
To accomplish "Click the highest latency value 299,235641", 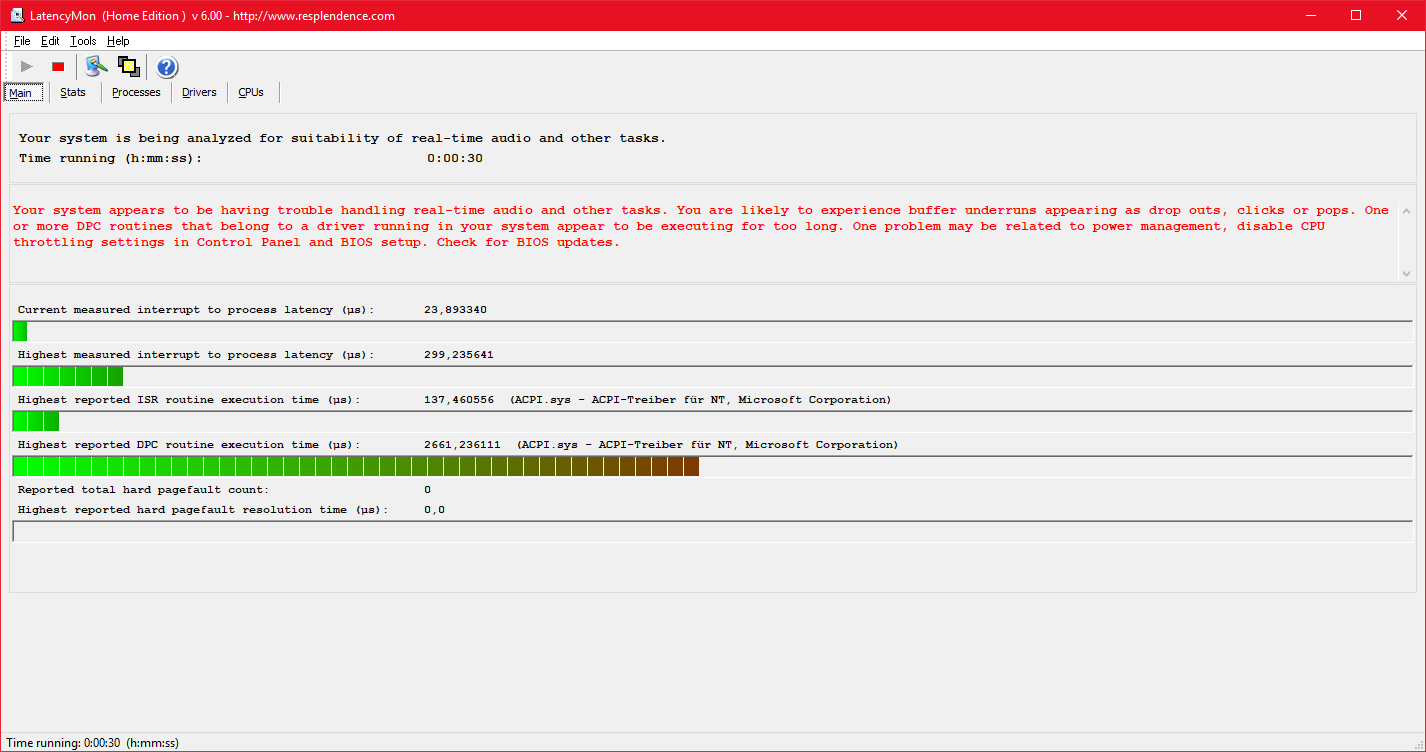I will (458, 355).
